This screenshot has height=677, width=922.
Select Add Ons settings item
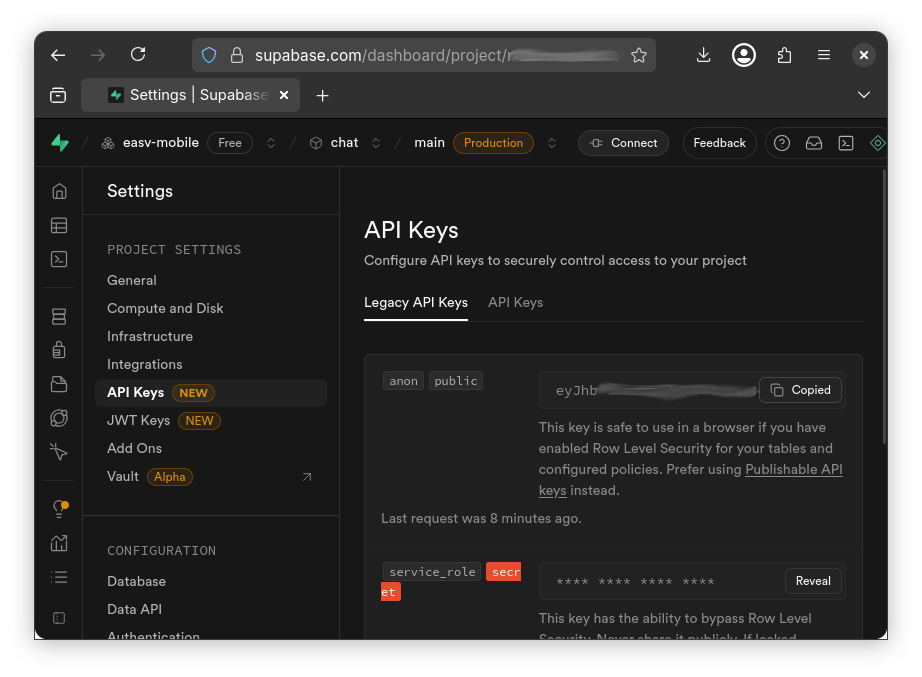tap(134, 448)
